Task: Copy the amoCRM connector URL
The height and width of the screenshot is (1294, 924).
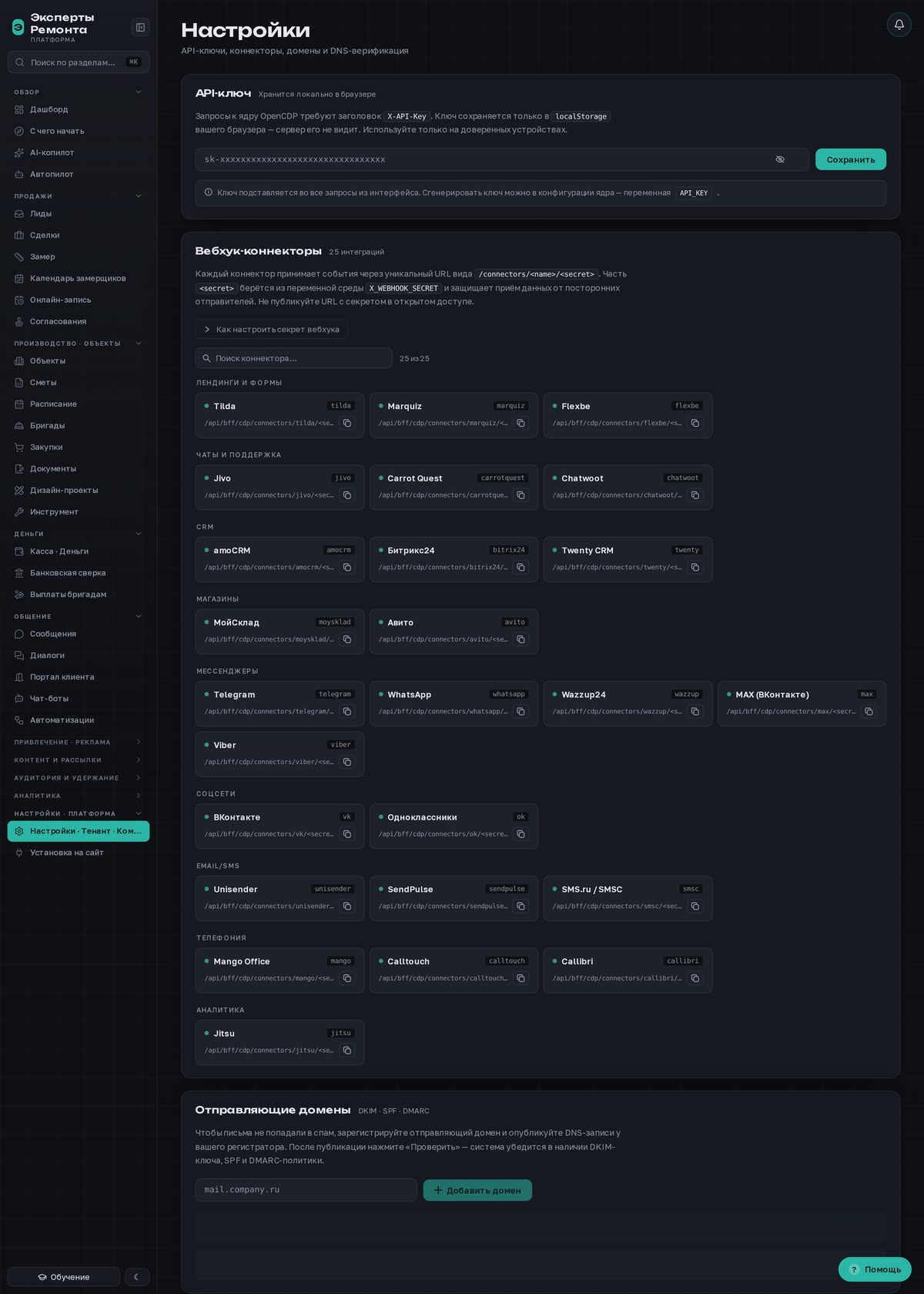Action: click(347, 567)
